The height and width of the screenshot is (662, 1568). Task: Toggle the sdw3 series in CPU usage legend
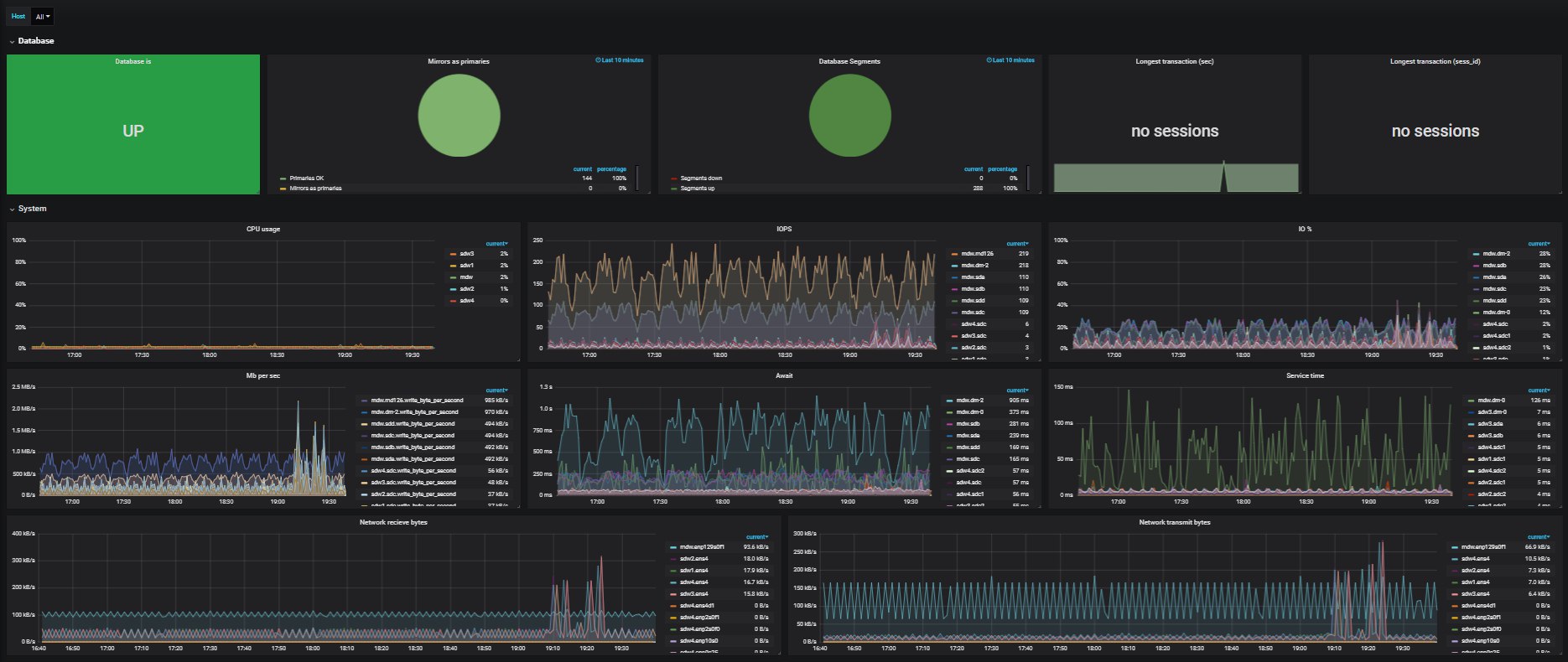pos(466,253)
